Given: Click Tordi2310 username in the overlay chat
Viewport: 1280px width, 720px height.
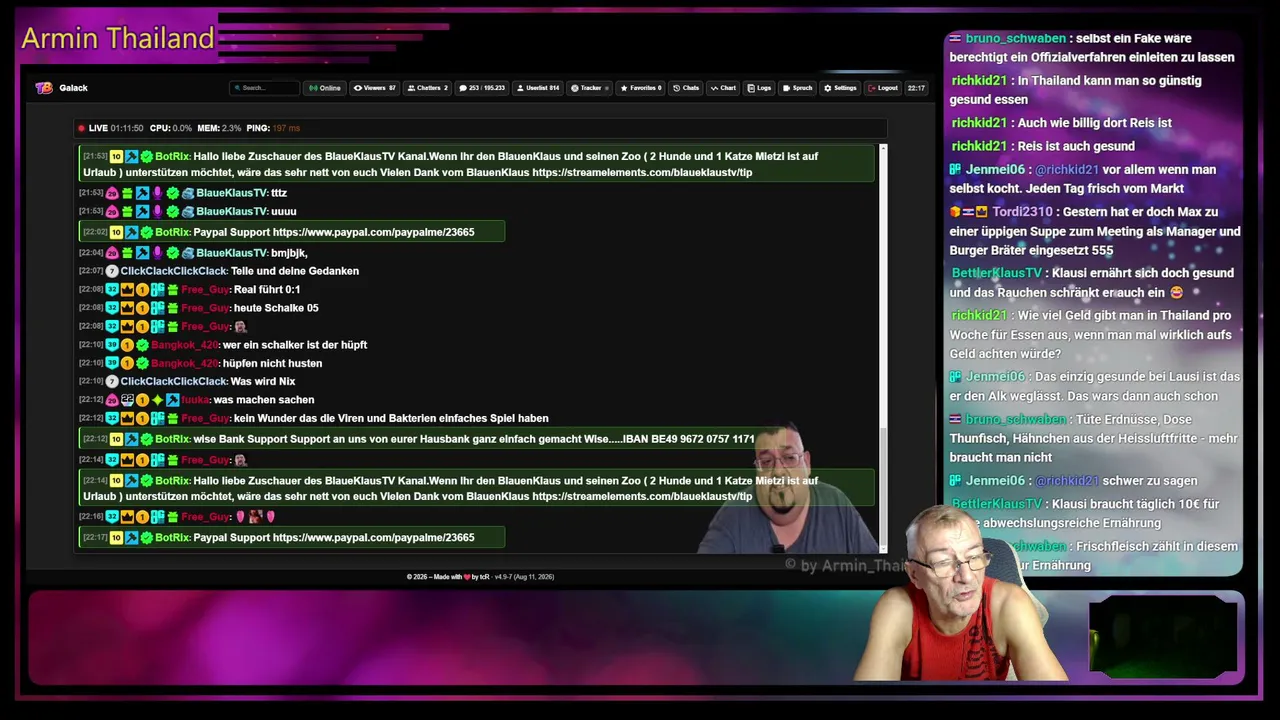Looking at the screenshot, I should 1022,212.
